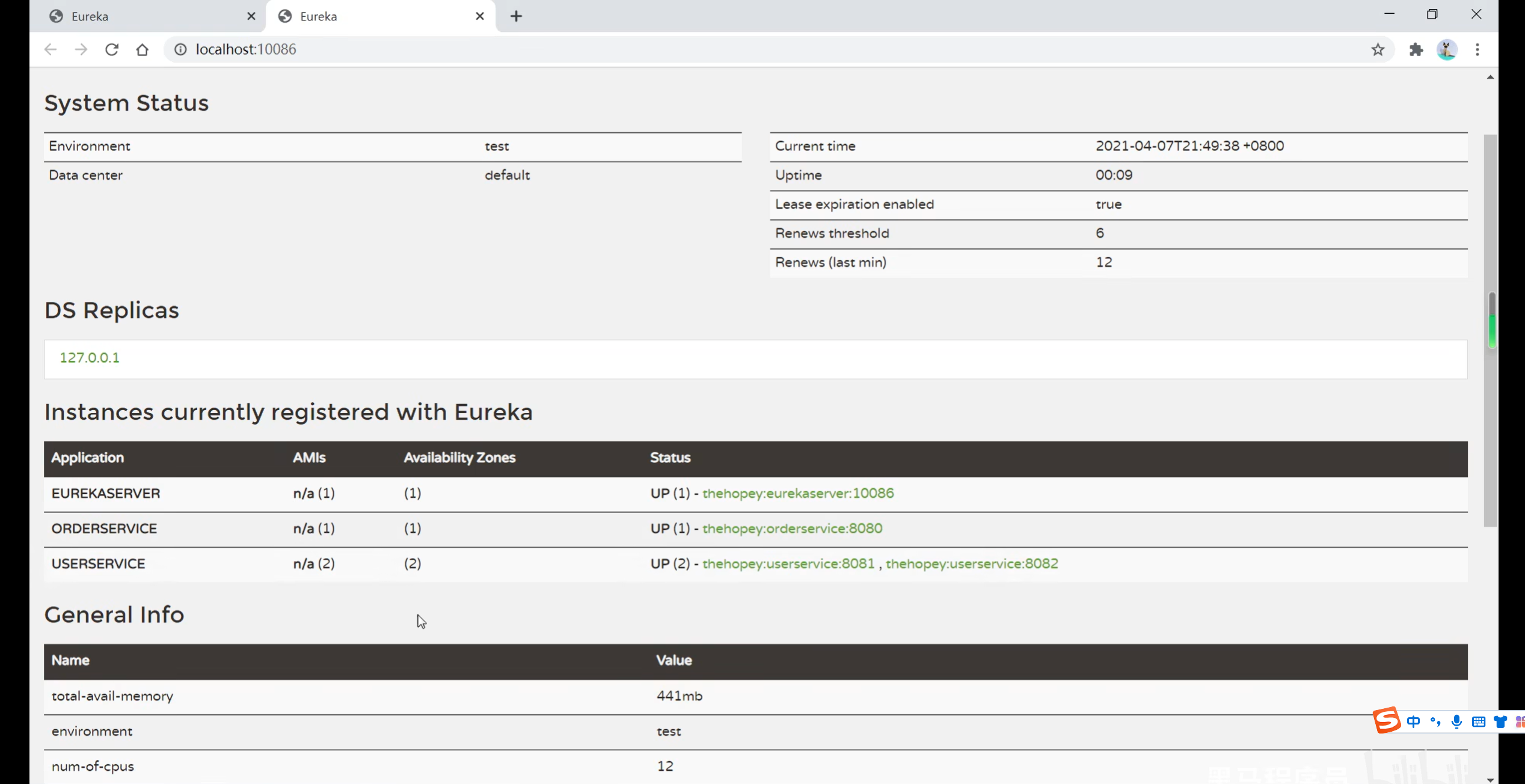Viewport: 1525px width, 784px height.
Task: Go back with the back arrow
Action: (51, 49)
